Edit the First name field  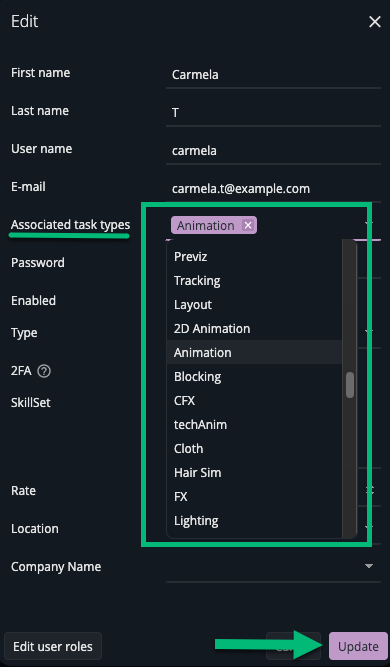pos(273,74)
